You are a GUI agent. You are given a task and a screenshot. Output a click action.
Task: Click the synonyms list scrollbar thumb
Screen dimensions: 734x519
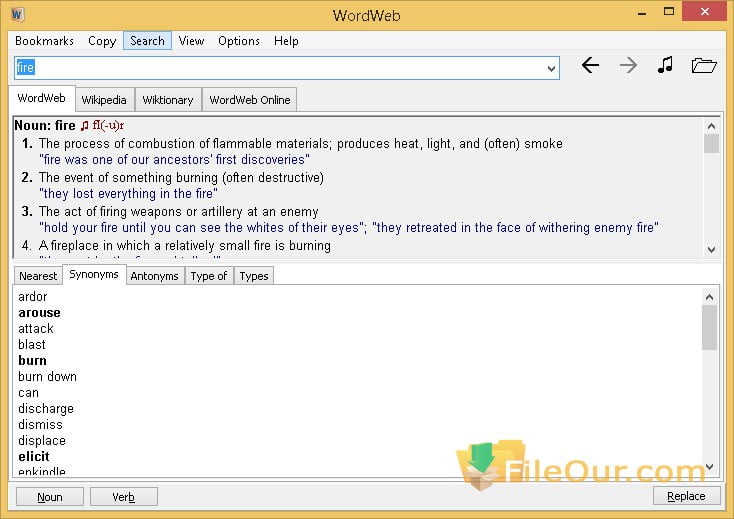tap(710, 328)
